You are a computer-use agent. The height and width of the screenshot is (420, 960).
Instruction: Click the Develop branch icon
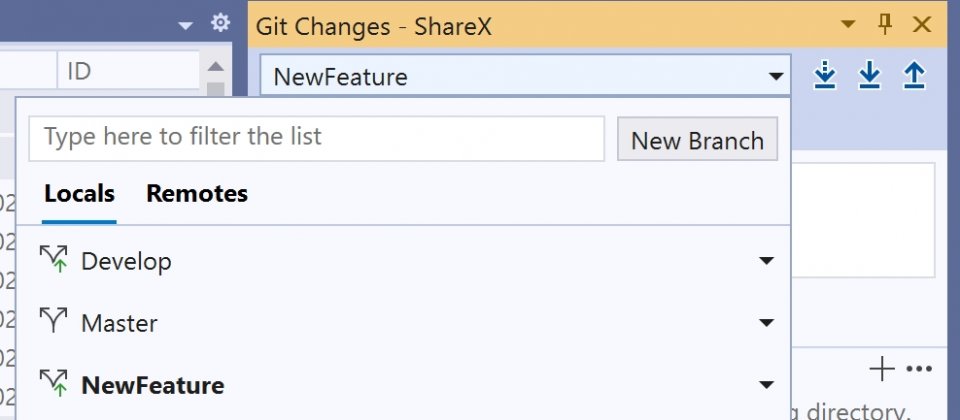[53, 260]
